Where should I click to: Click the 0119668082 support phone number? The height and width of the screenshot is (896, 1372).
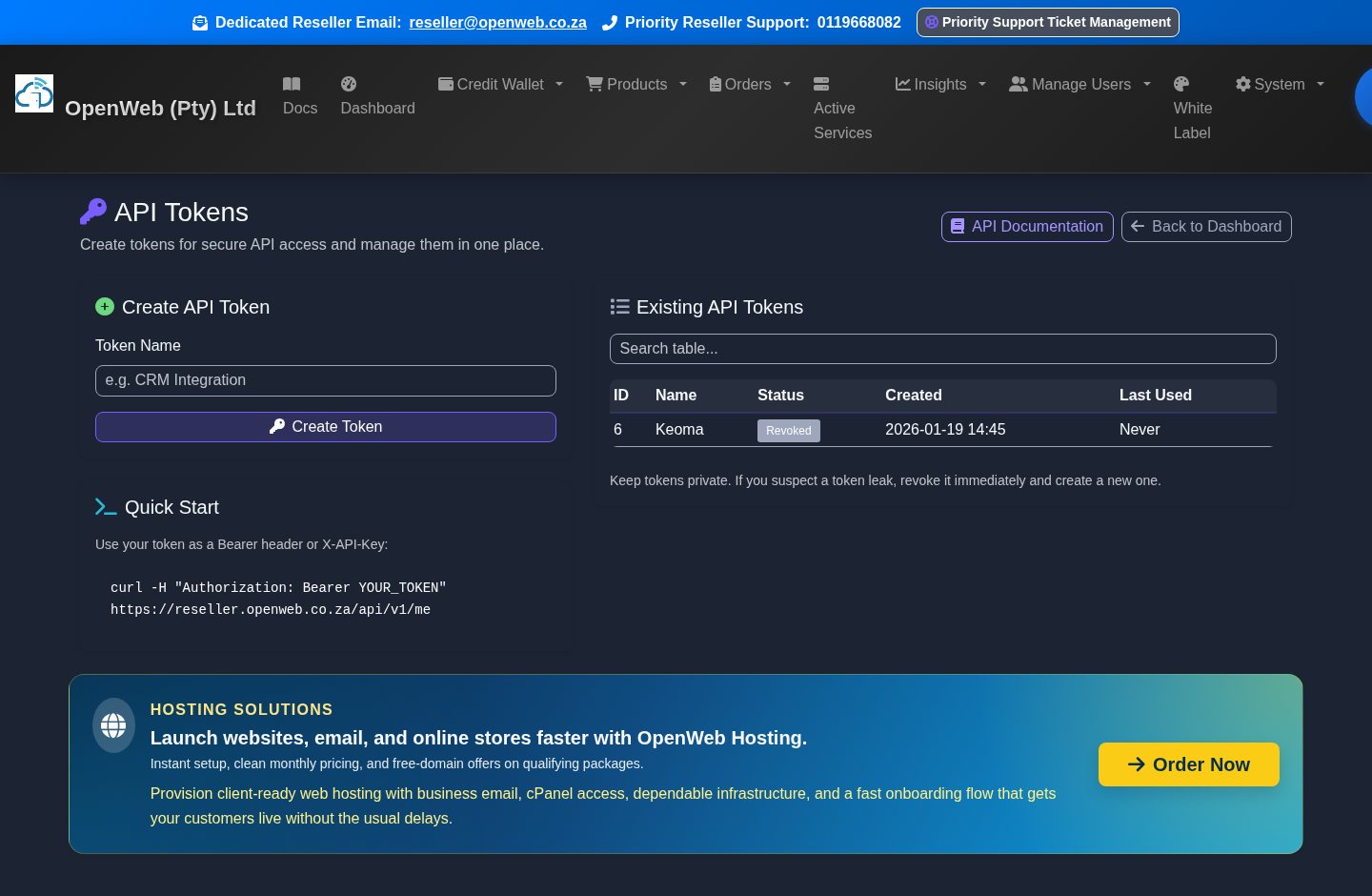click(859, 23)
